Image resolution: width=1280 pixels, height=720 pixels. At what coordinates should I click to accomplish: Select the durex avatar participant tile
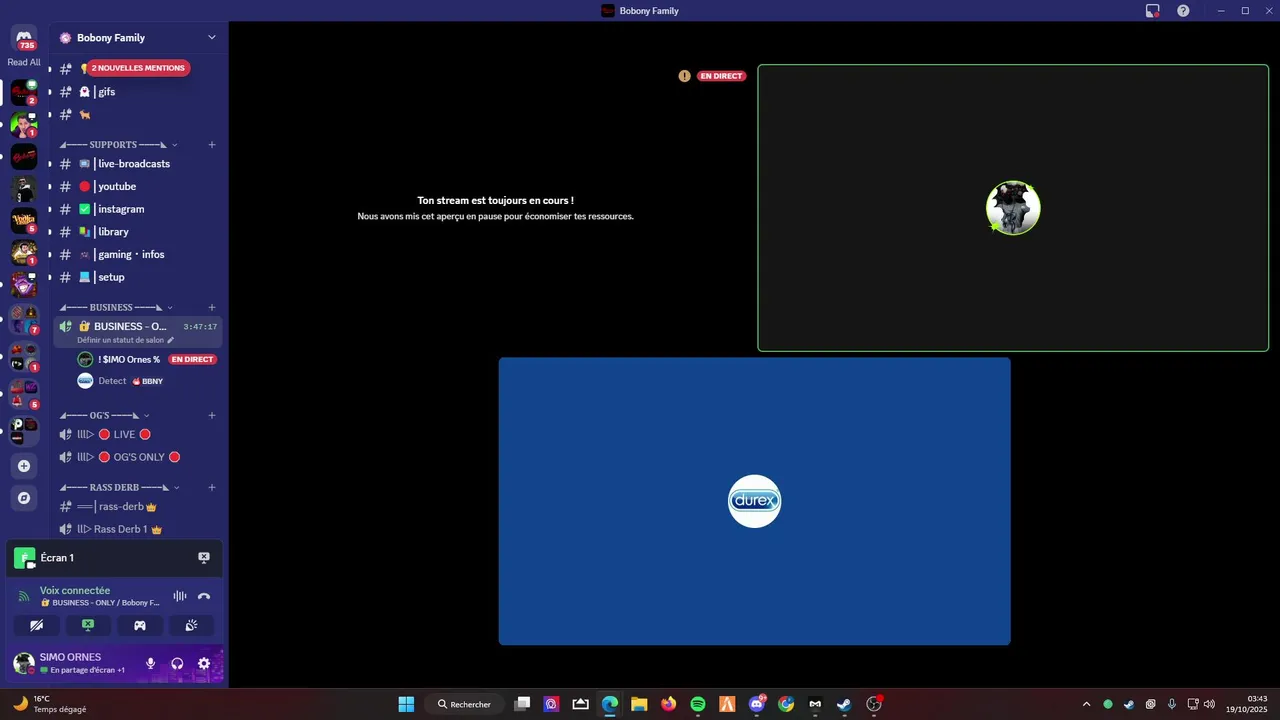click(x=755, y=501)
